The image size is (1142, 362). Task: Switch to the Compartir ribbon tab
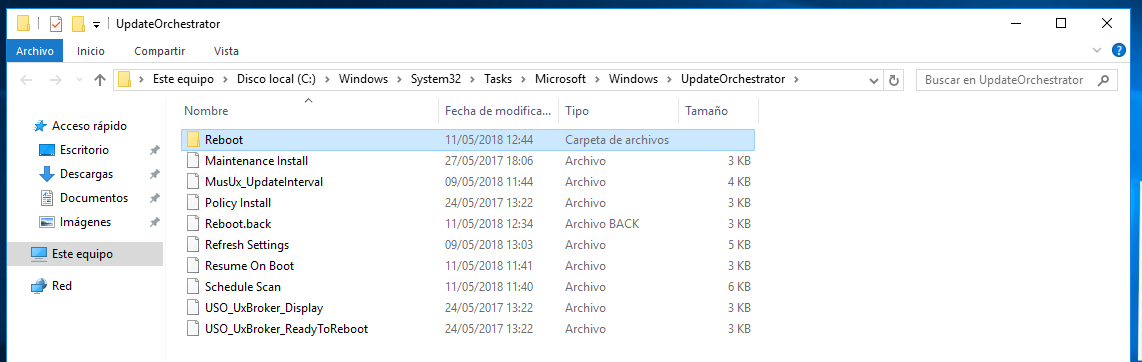coord(160,51)
